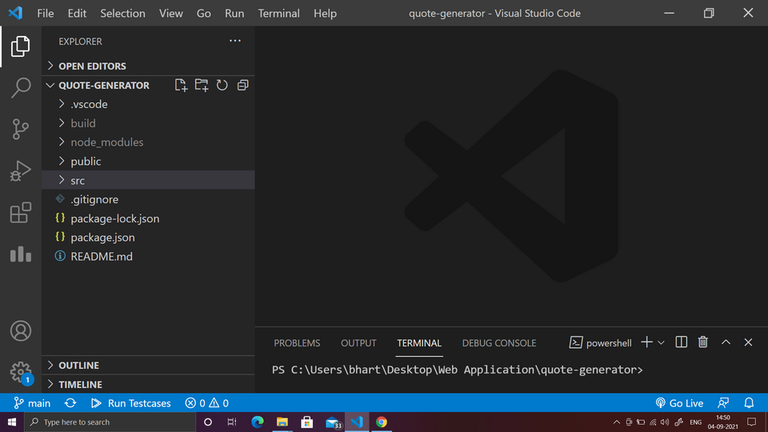The image size is (768, 432).
Task: Switch to the Debug Console tab
Action: [x=499, y=343]
